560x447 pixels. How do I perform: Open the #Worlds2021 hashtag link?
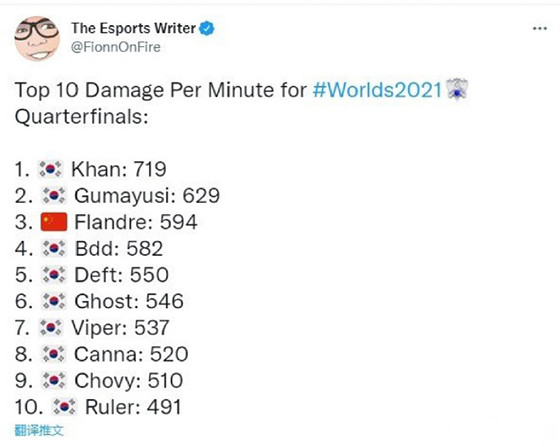click(378, 89)
